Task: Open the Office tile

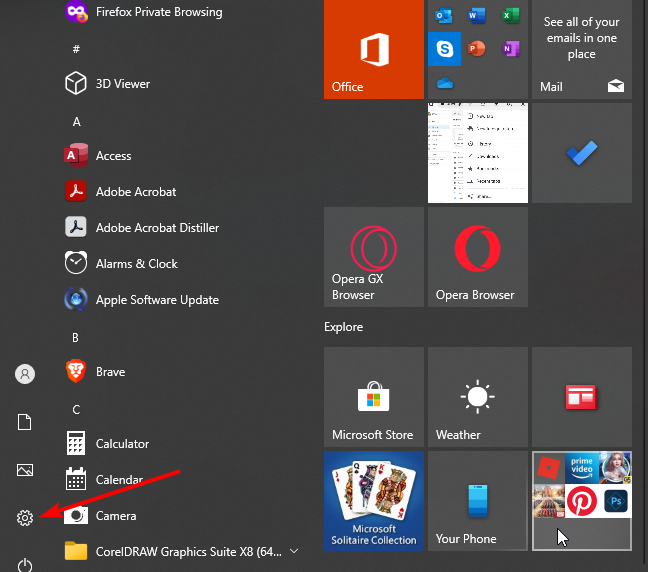Action: click(374, 49)
